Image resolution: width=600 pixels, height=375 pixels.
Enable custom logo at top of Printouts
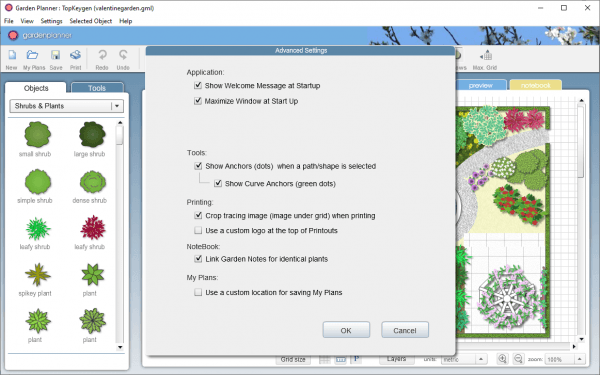(198, 230)
